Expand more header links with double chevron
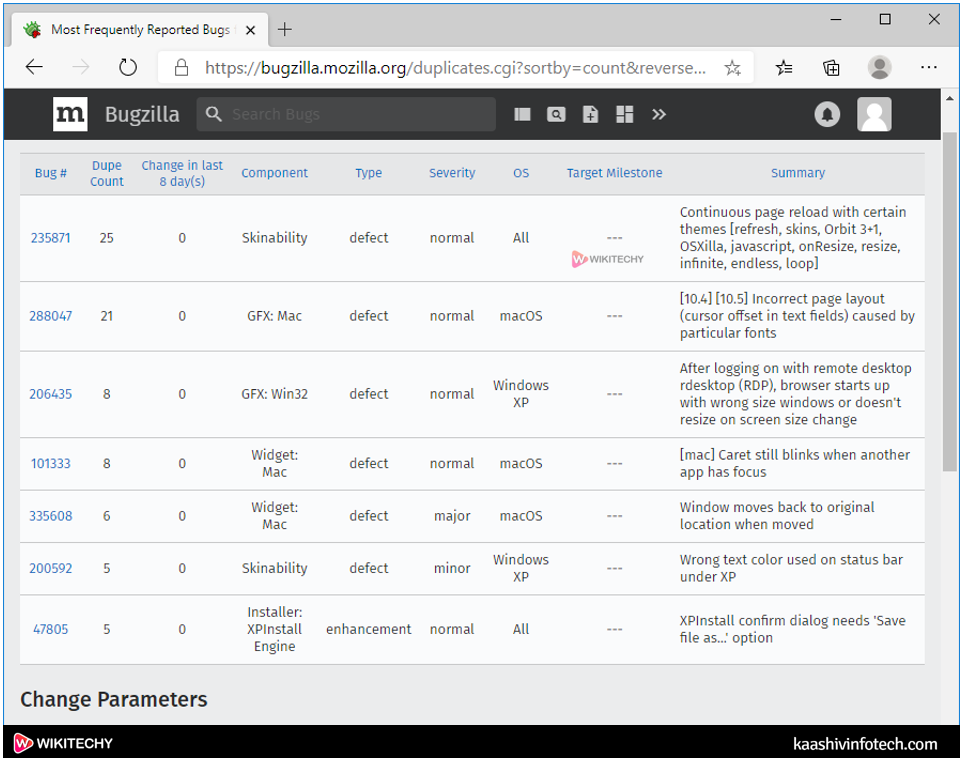Screen dimensions: 963x761 click(659, 115)
